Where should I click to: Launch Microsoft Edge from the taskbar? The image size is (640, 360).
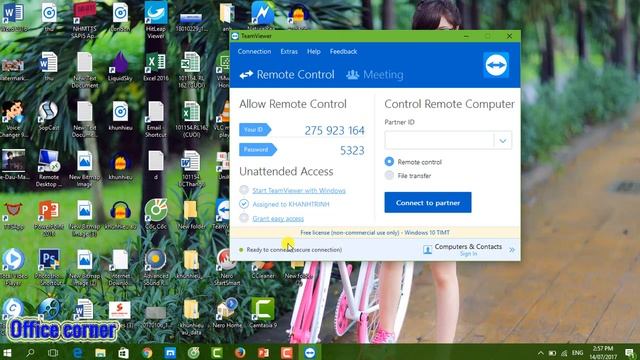tap(78, 353)
